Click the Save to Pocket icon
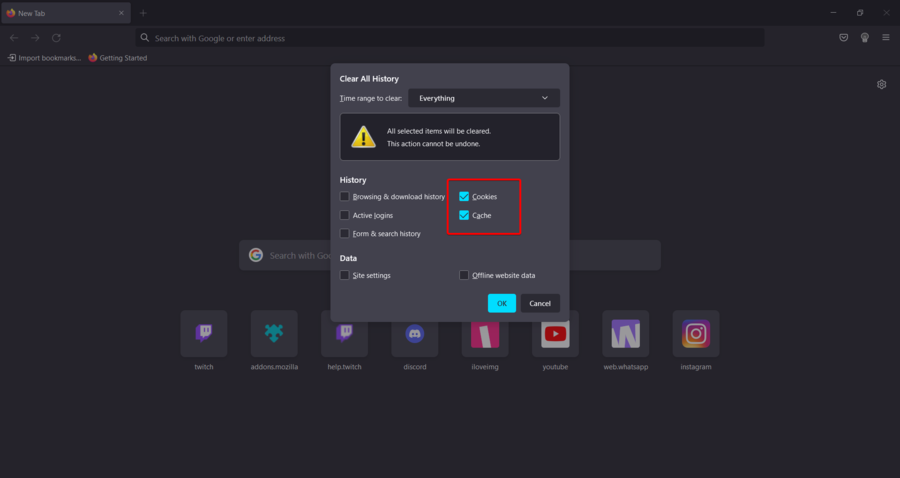The image size is (900, 478). tap(843, 38)
